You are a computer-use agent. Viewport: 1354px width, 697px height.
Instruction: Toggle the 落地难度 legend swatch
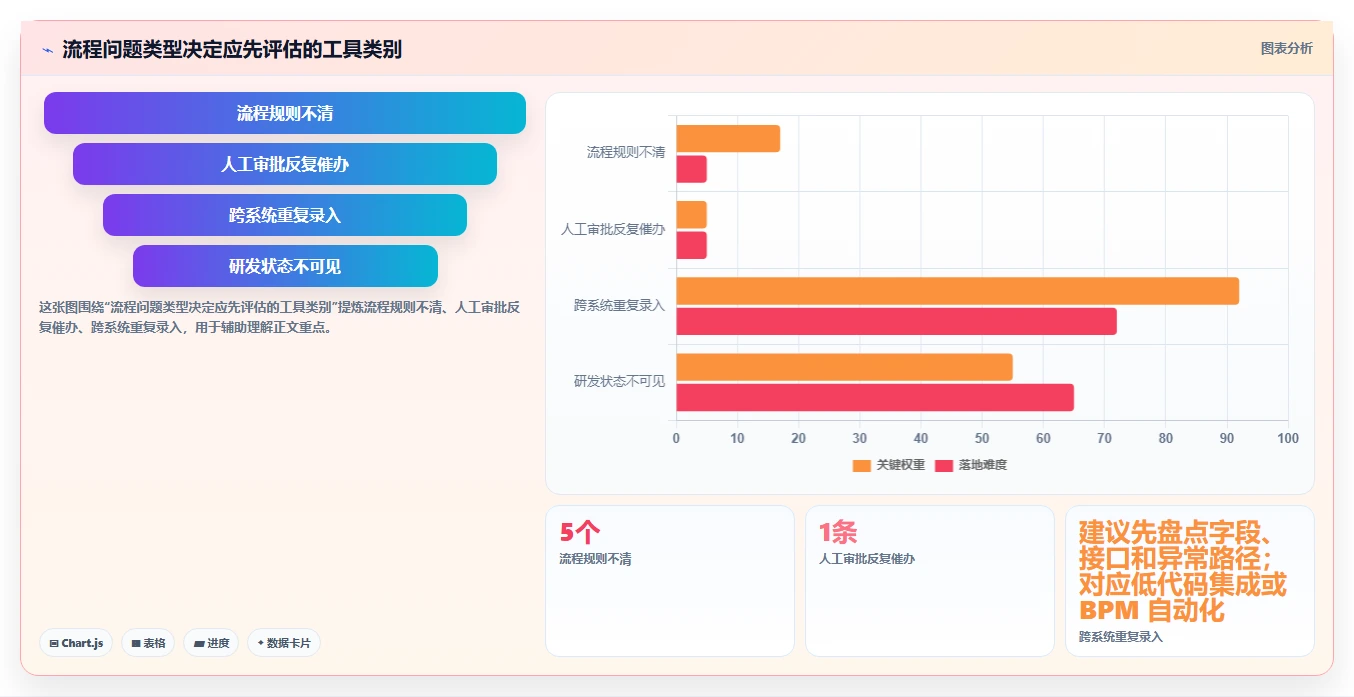point(944,465)
